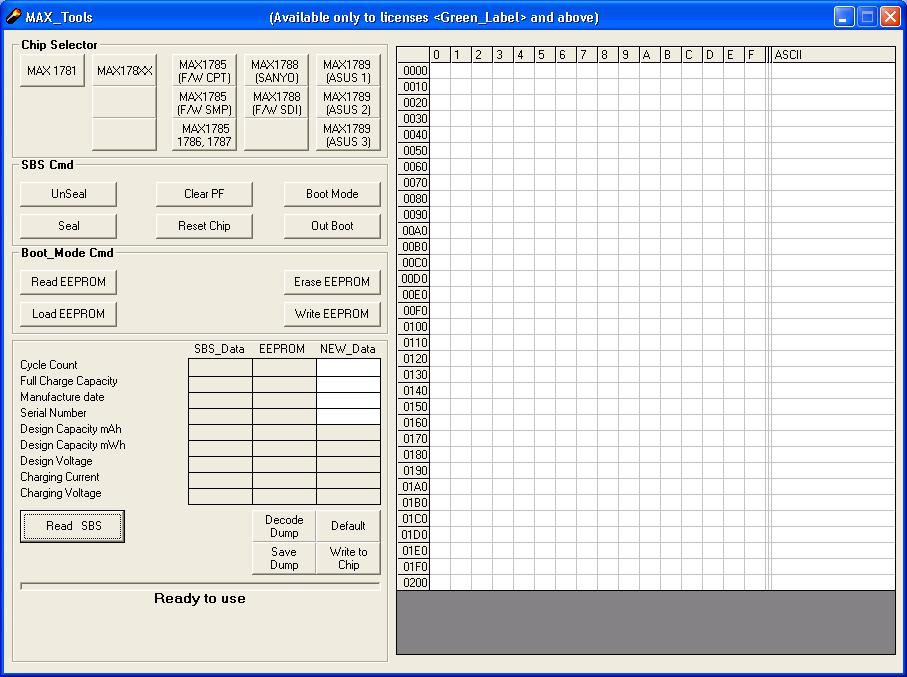Click the Read EEPROM button
This screenshot has width=907, height=677.
[x=68, y=282]
